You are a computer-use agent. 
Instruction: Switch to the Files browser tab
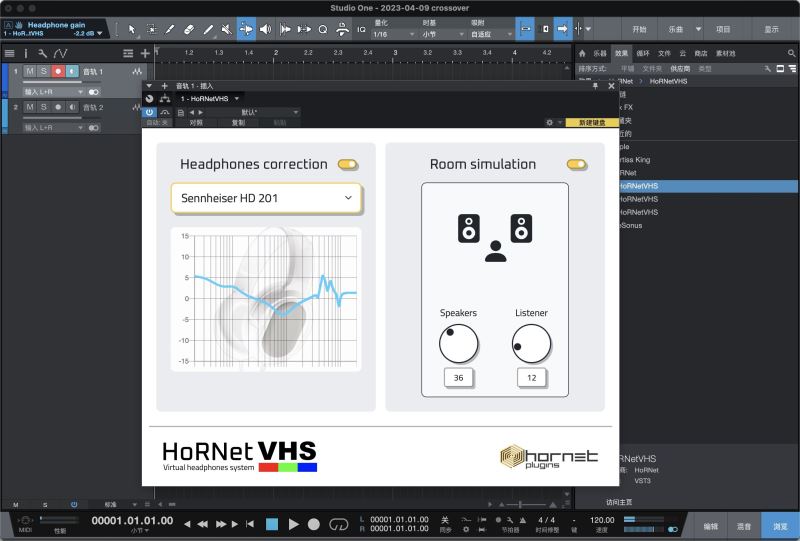[664, 53]
